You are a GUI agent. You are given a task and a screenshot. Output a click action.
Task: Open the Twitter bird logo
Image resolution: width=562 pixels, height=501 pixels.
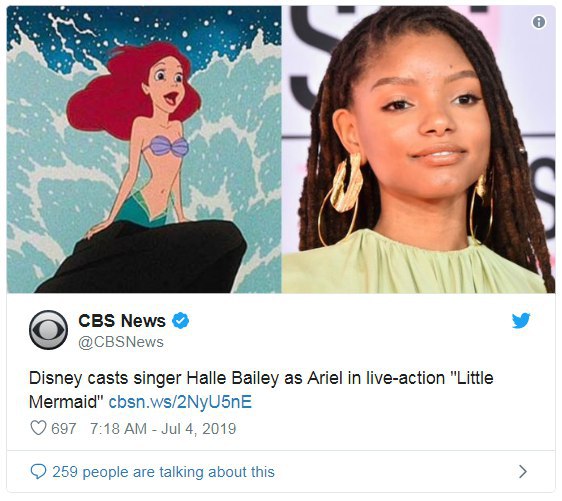(521, 320)
